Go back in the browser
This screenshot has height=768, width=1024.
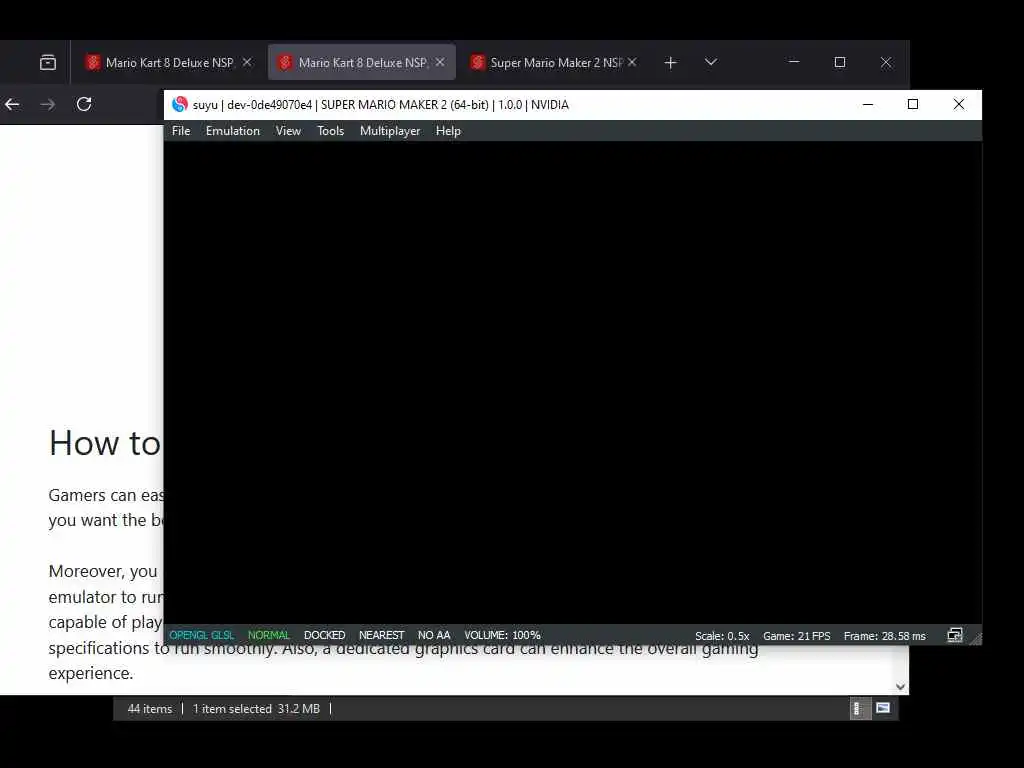pyautogui.click(x=12, y=104)
